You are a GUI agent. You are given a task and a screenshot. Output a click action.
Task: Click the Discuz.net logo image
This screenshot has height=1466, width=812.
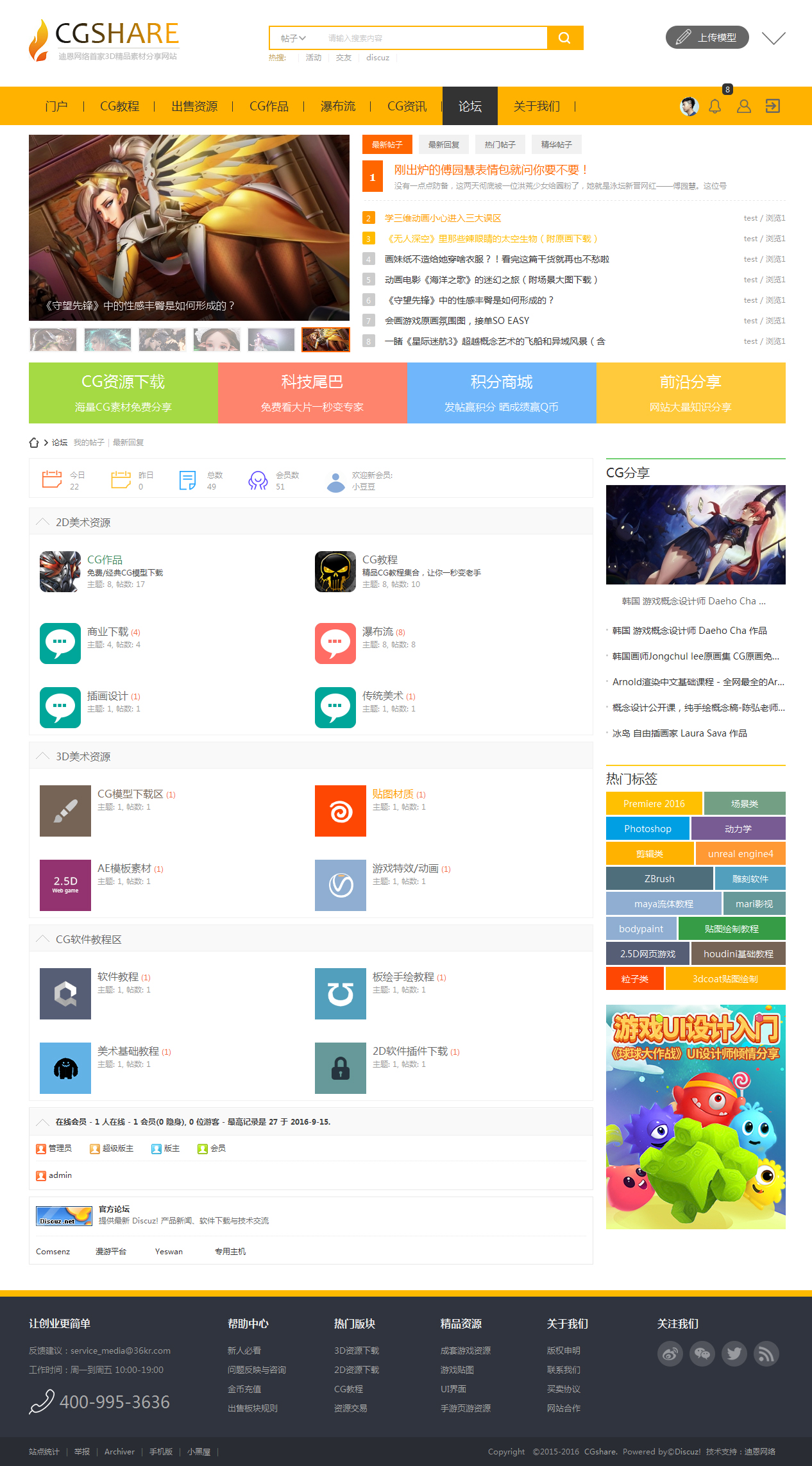(64, 1216)
